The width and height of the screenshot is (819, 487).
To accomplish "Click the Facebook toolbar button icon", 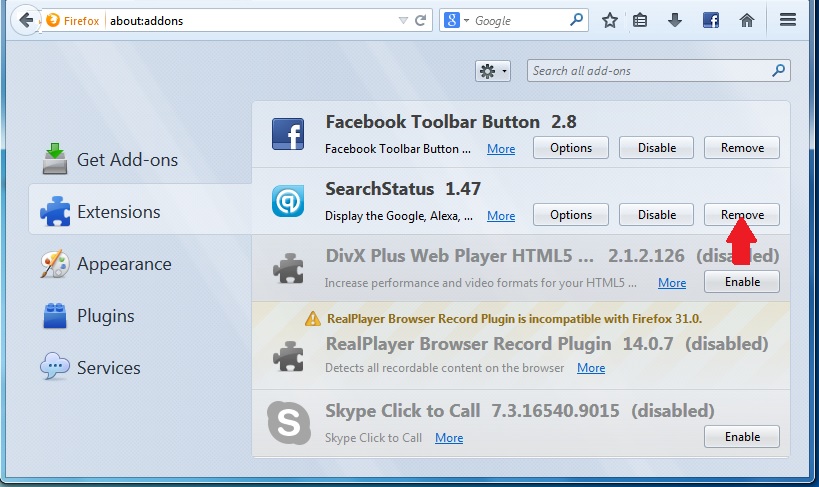I will 711,20.
